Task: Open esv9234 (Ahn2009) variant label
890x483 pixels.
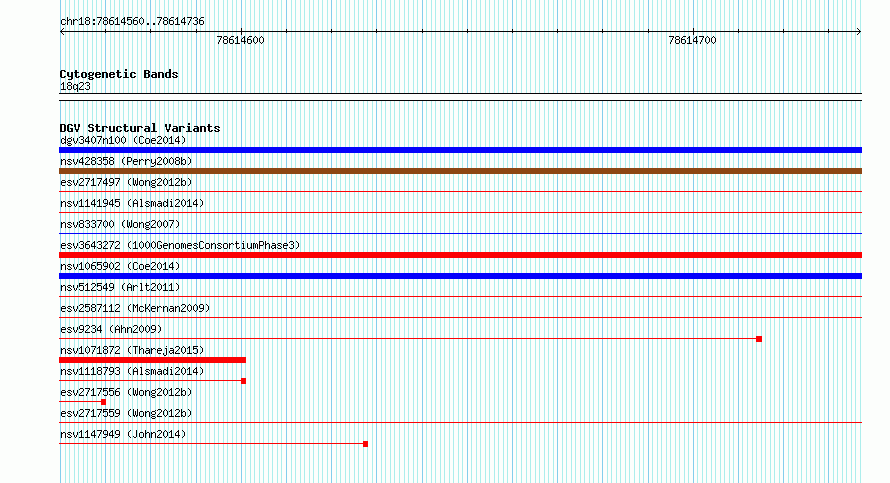Action: (x=111, y=329)
